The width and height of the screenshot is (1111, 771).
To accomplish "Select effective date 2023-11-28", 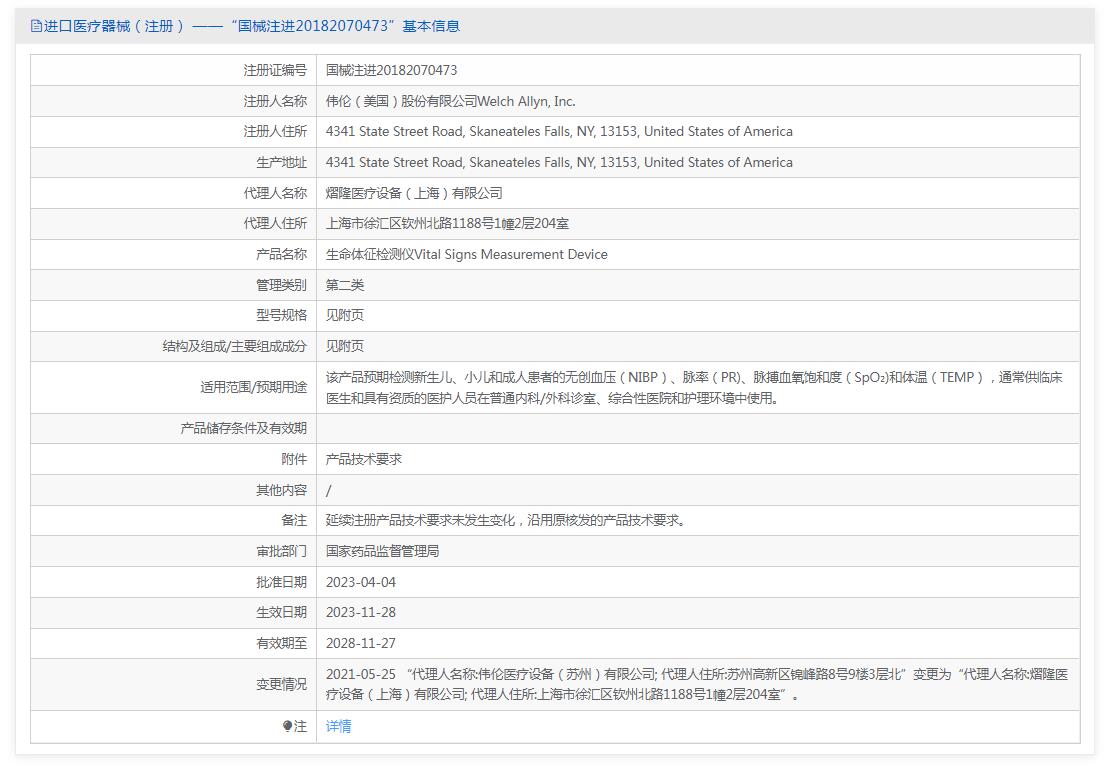I will [361, 613].
